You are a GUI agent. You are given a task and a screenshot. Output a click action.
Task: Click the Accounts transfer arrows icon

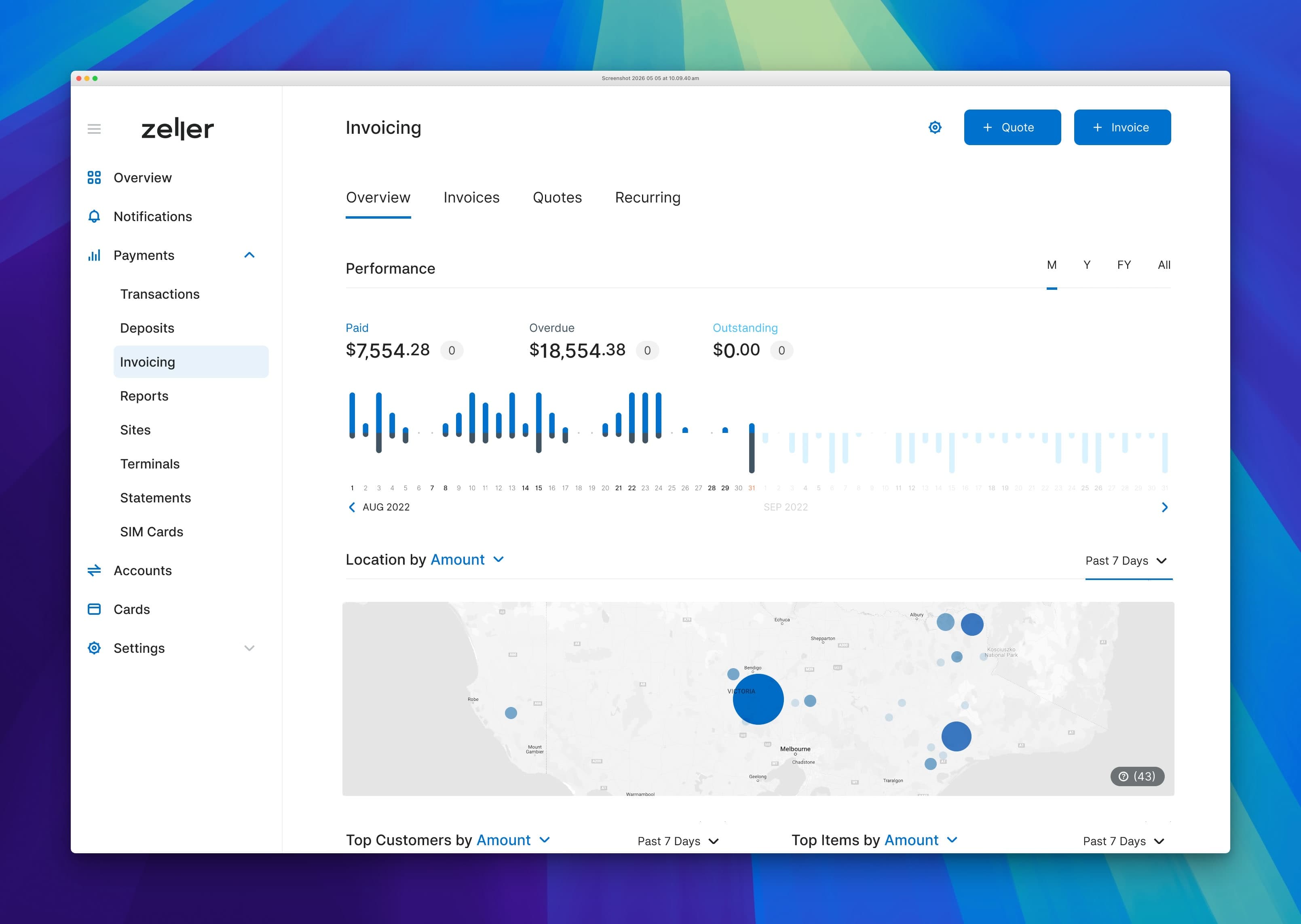tap(94, 570)
